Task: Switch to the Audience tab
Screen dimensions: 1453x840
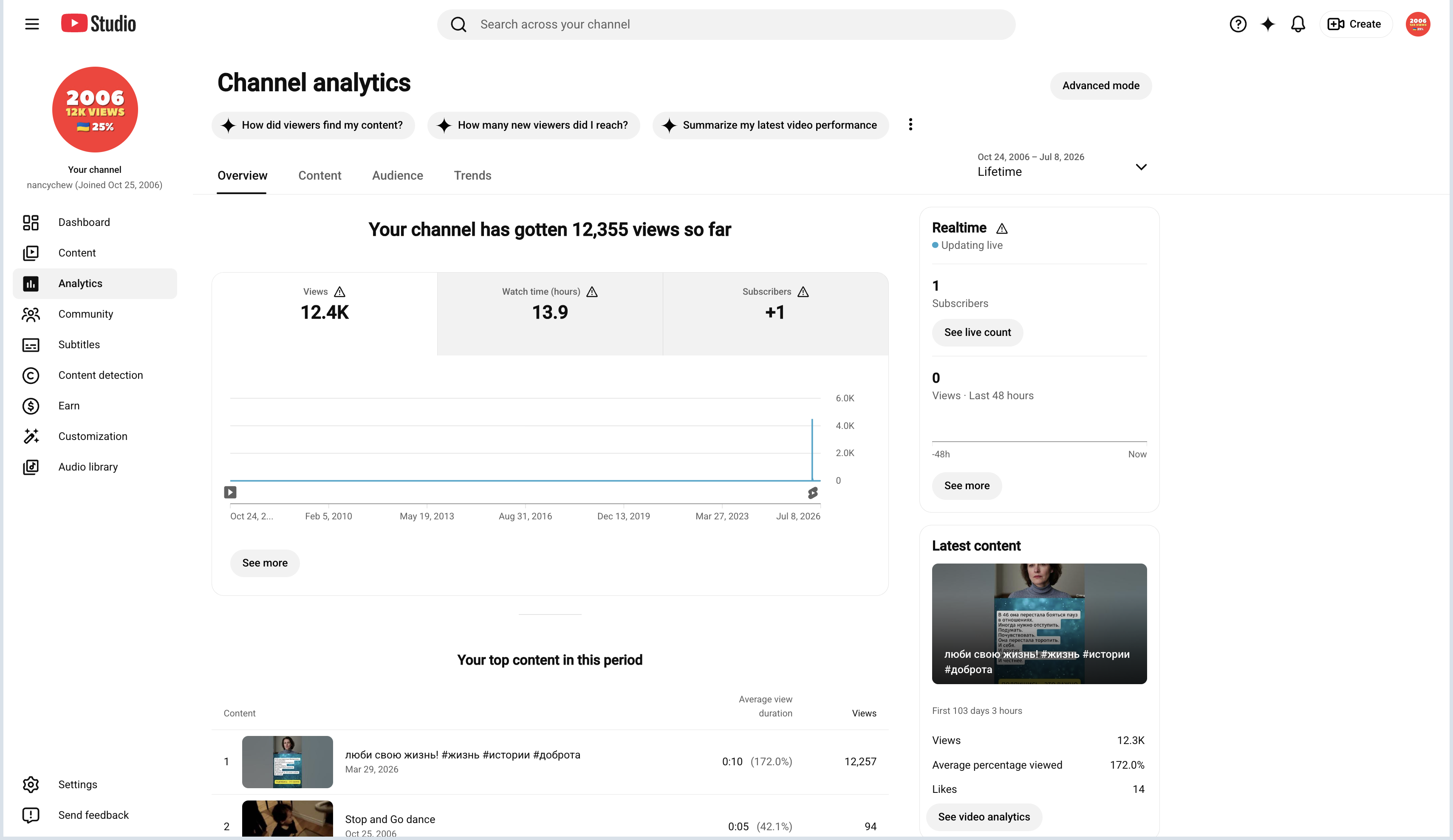Action: 397,175
